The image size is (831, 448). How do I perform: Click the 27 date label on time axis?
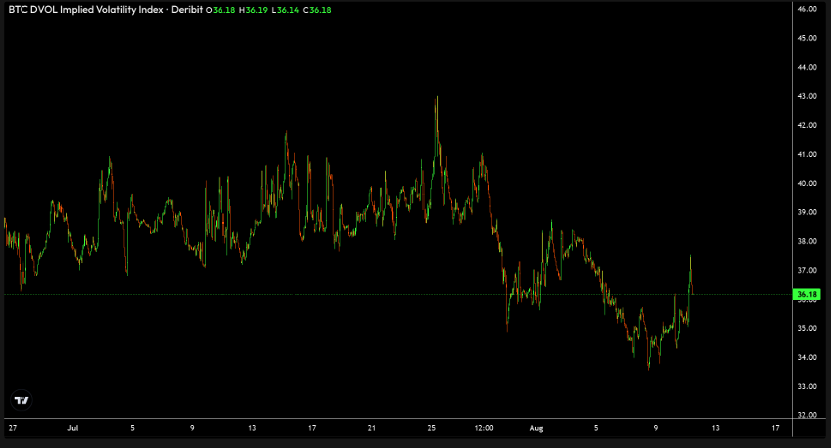[x=12, y=428]
